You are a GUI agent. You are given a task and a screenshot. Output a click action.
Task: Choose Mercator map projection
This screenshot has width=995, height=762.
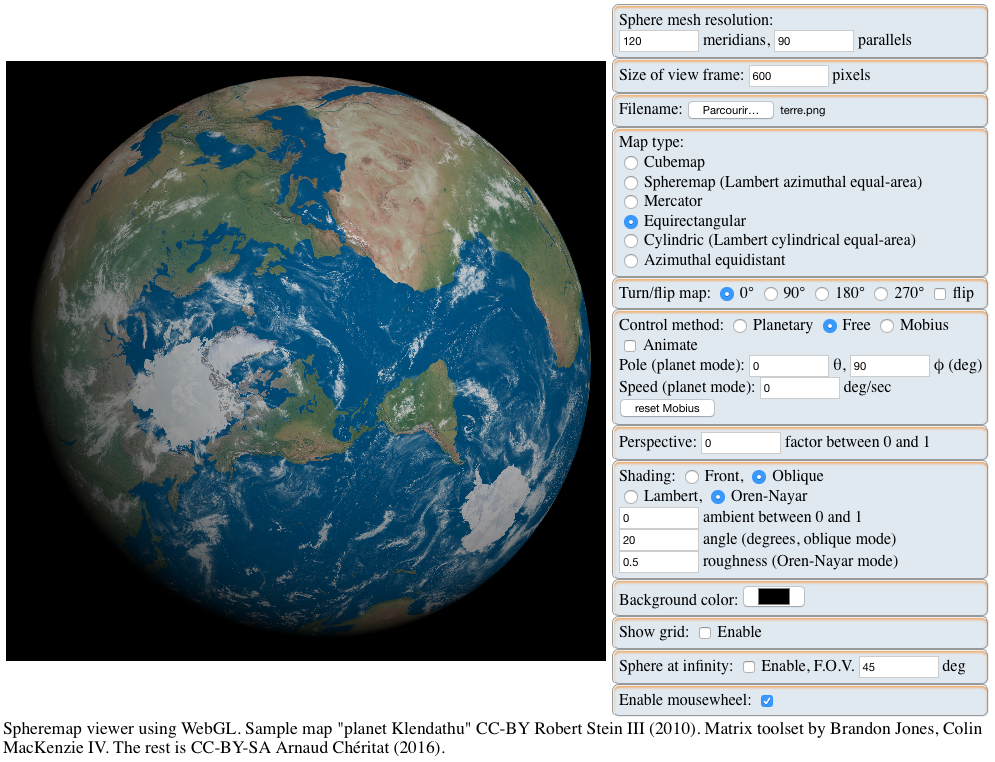631,201
